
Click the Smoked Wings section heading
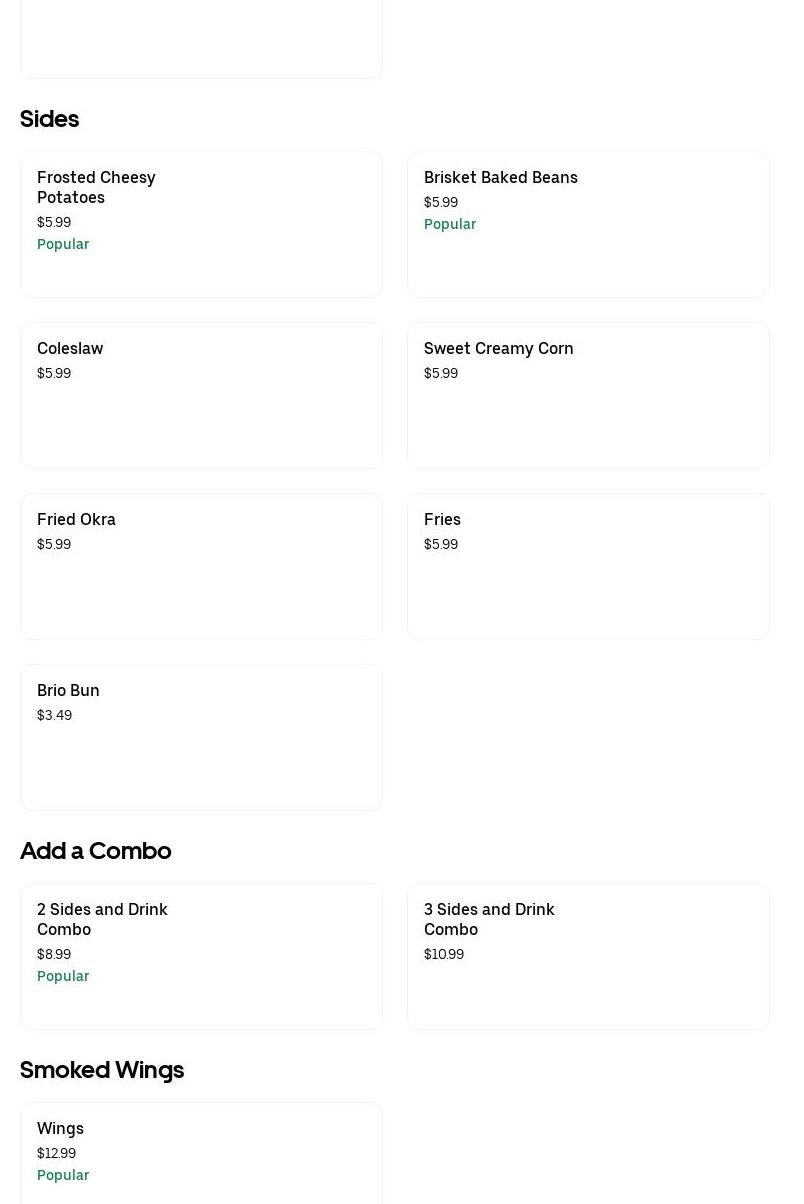(x=102, y=1070)
